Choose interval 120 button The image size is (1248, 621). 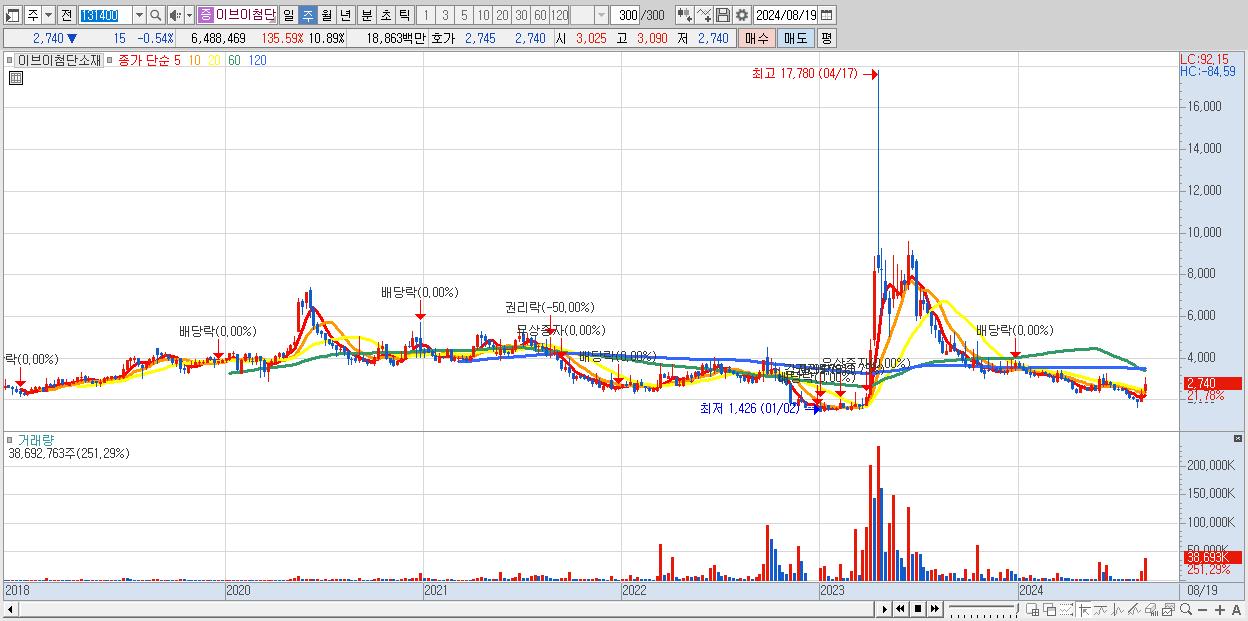tap(559, 15)
